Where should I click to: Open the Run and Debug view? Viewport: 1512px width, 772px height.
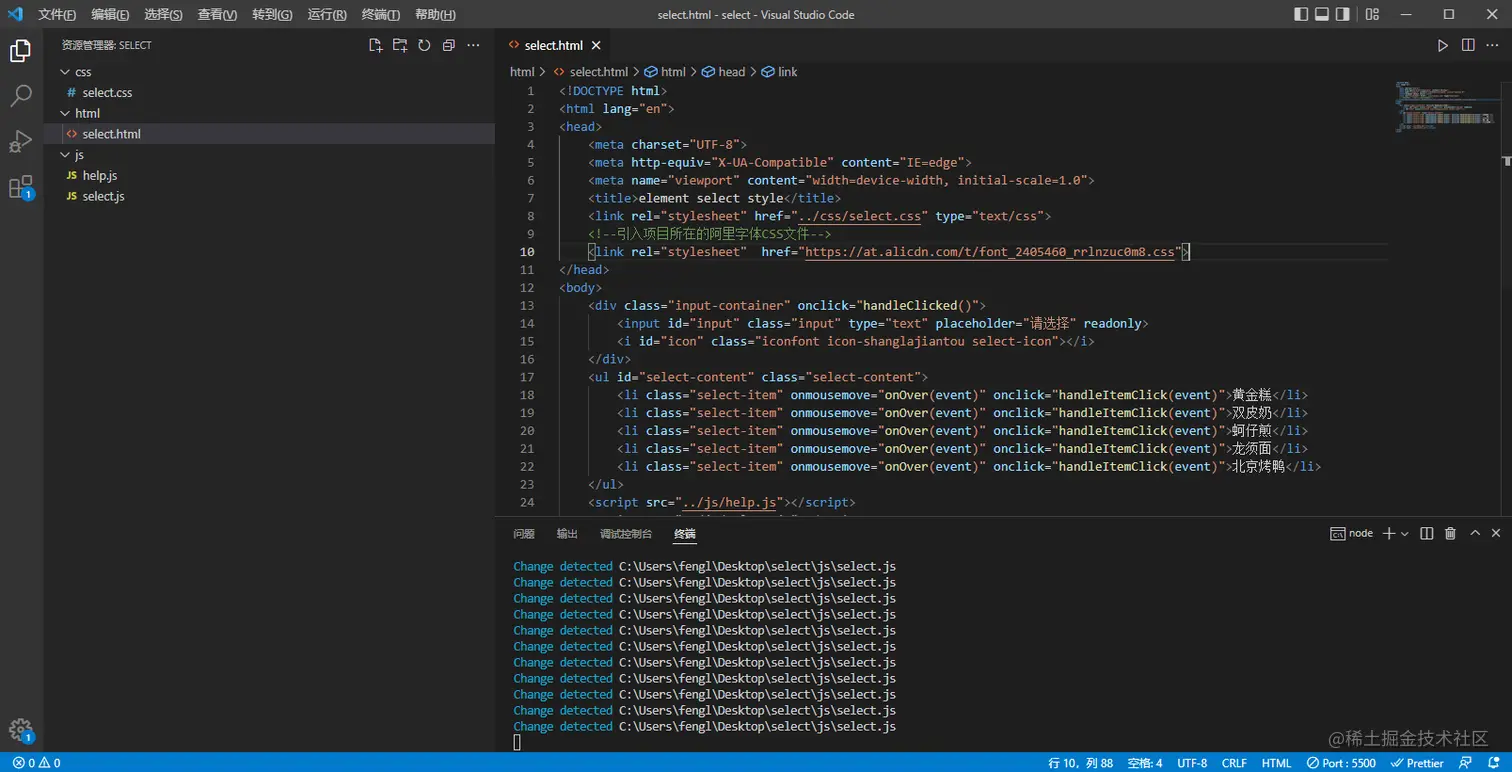21,141
